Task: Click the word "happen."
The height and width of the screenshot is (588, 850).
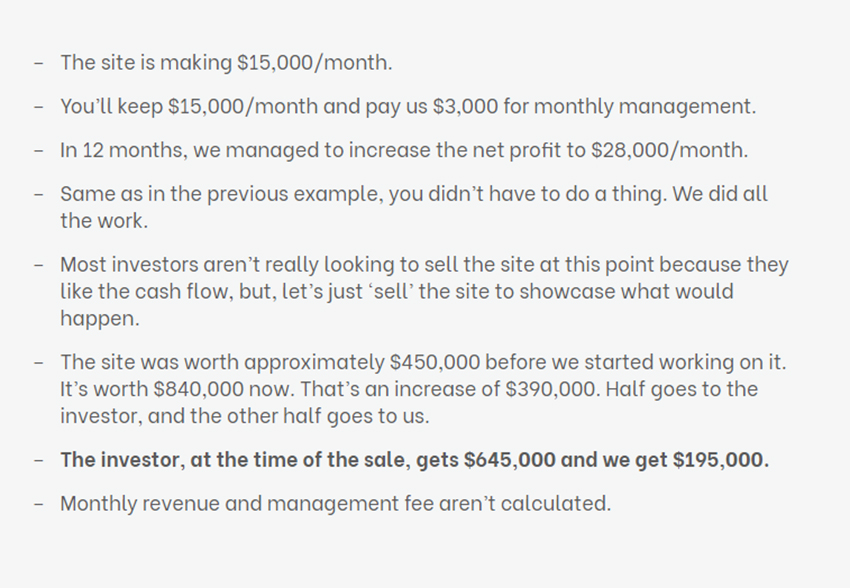Action: tap(100, 319)
